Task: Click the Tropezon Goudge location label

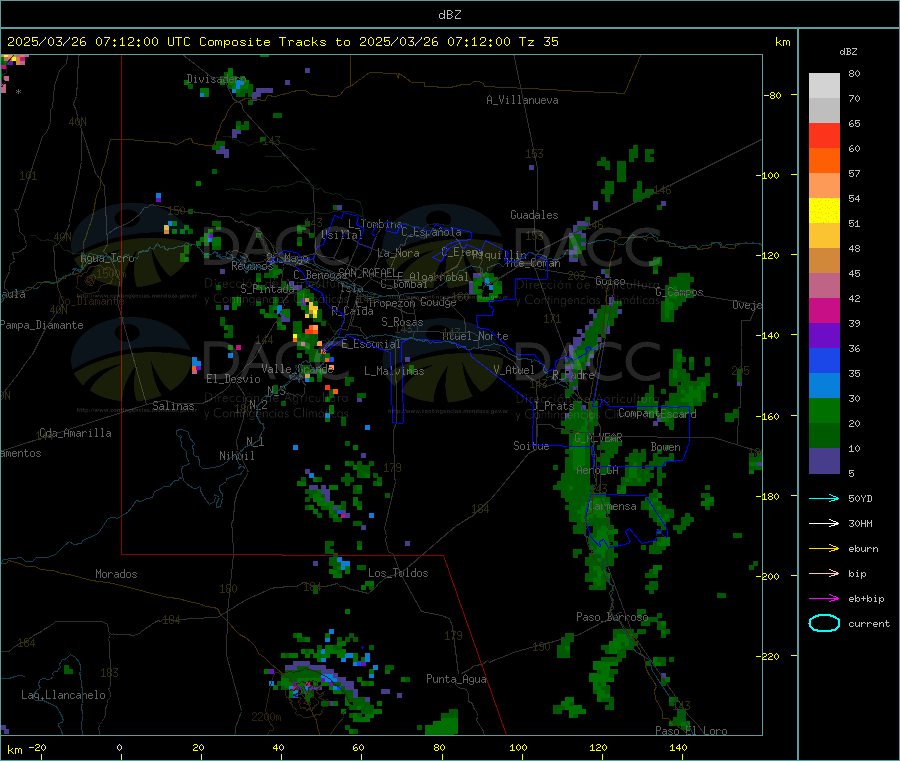Action: 412,302
